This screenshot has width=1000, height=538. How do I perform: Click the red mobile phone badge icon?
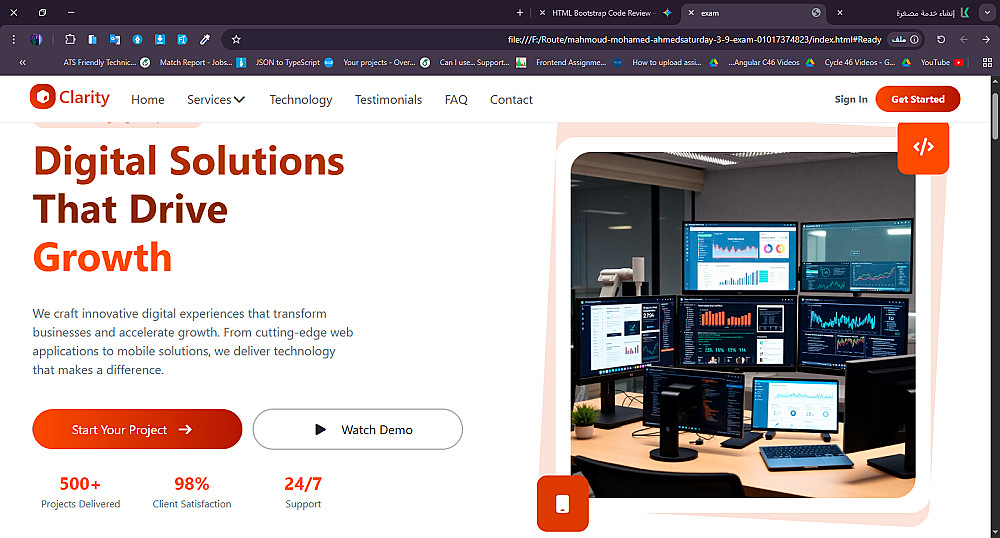[x=562, y=504]
